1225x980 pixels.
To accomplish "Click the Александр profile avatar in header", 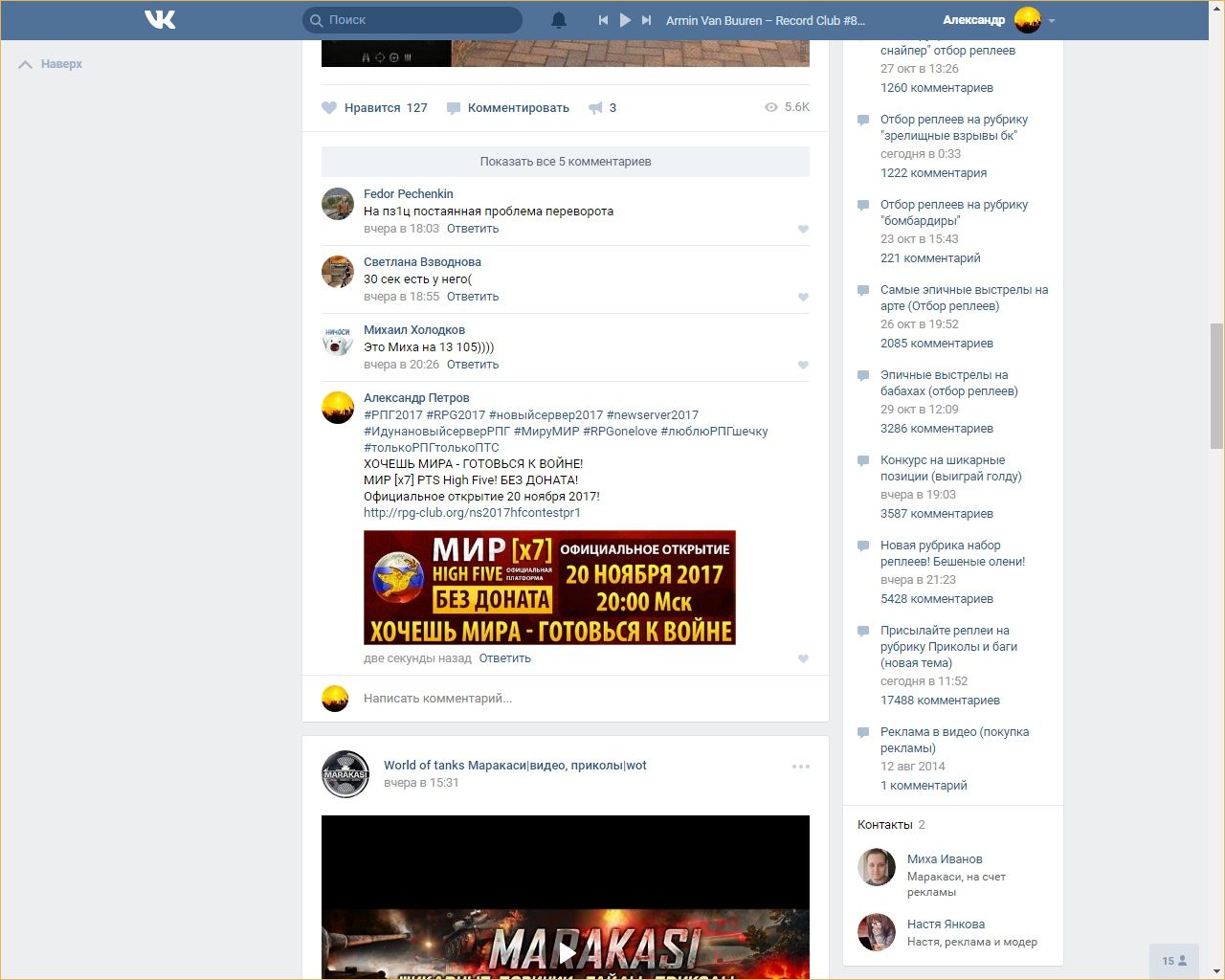I will pos(1028,20).
